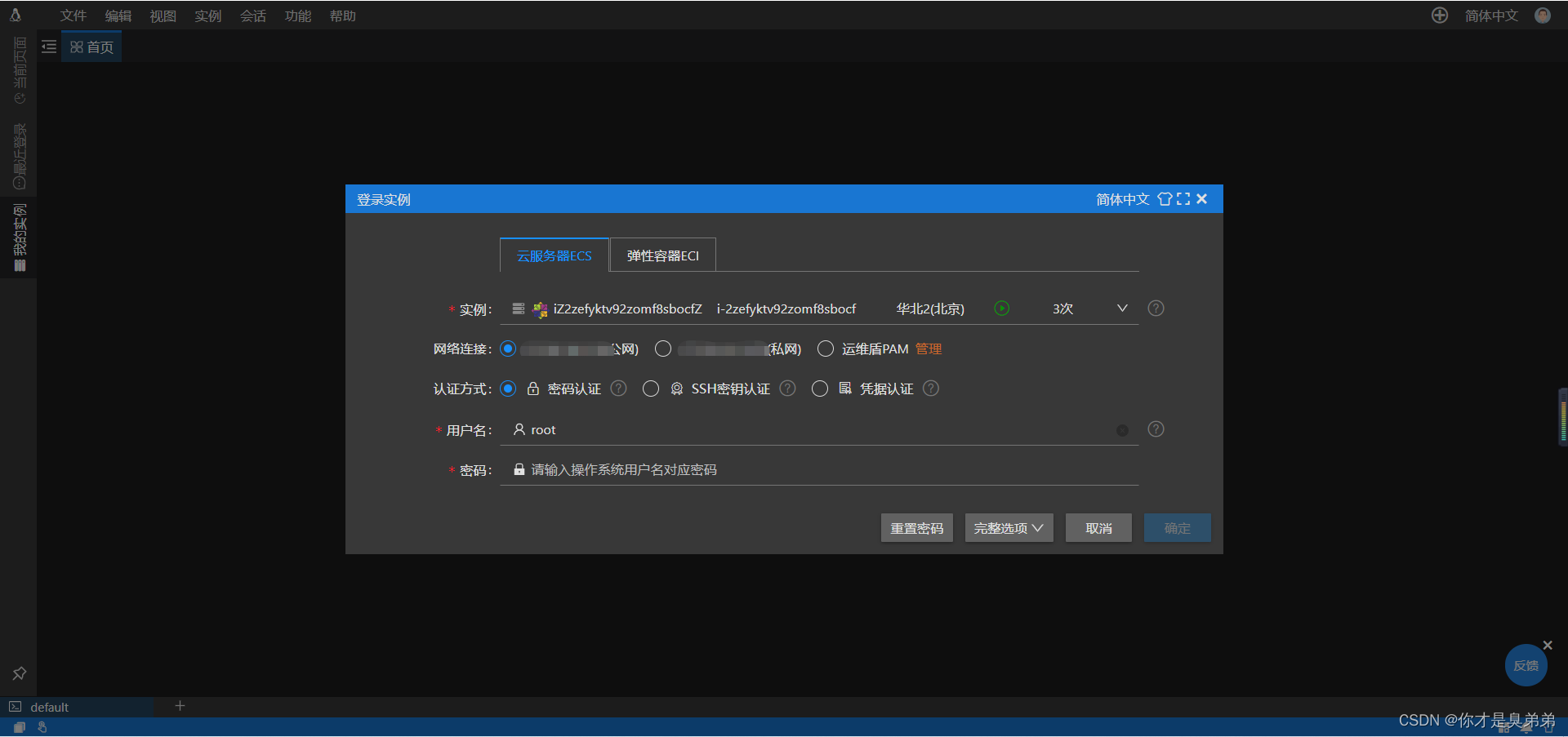1568x737 pixels.
Task: Click instance name iZ2zefyktv92zomf8sbocfZ
Action: (627, 309)
